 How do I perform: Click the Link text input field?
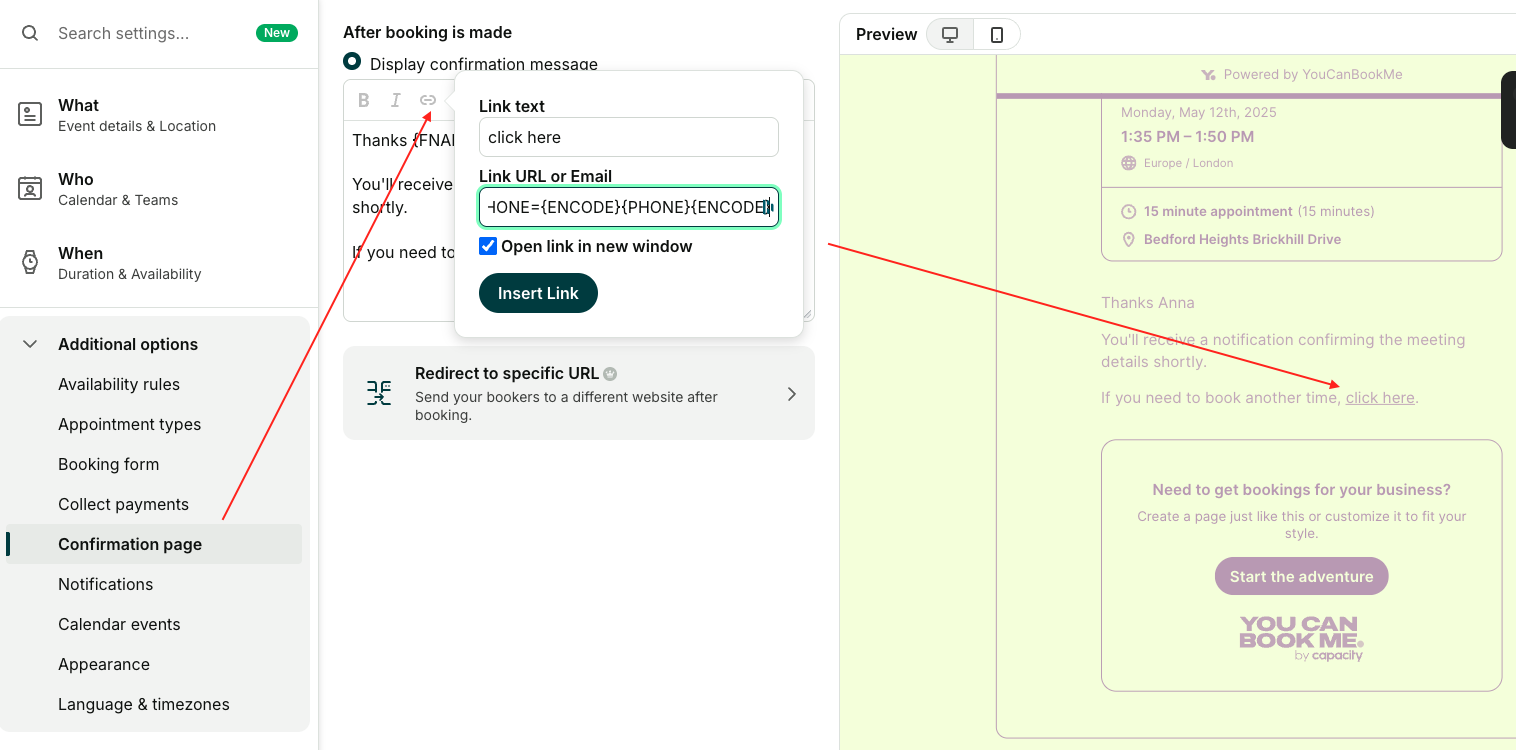pyautogui.click(x=629, y=137)
